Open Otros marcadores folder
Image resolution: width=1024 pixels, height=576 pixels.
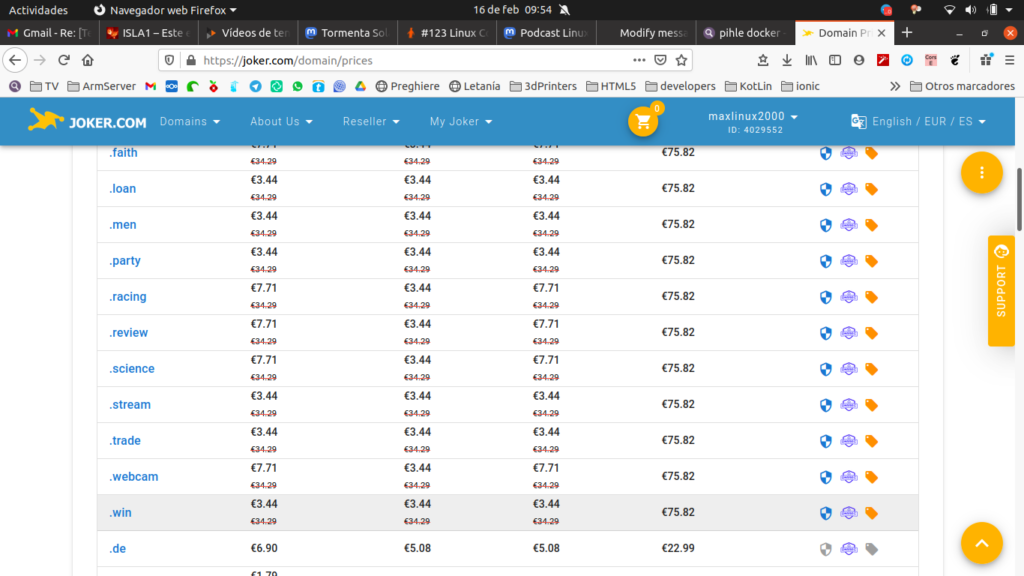[x=963, y=86]
